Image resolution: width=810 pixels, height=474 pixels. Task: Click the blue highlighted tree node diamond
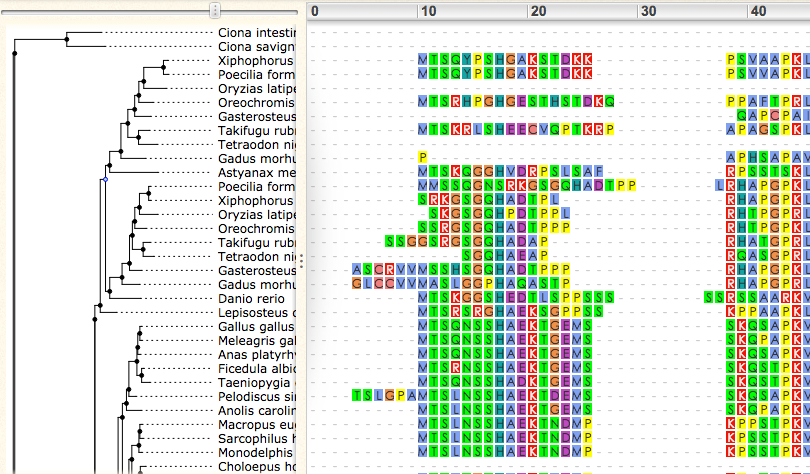(x=105, y=180)
